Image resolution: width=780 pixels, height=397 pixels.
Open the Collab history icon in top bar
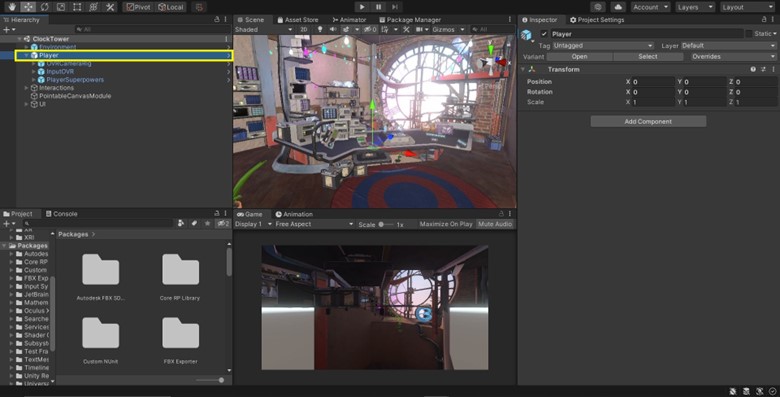[598, 7]
